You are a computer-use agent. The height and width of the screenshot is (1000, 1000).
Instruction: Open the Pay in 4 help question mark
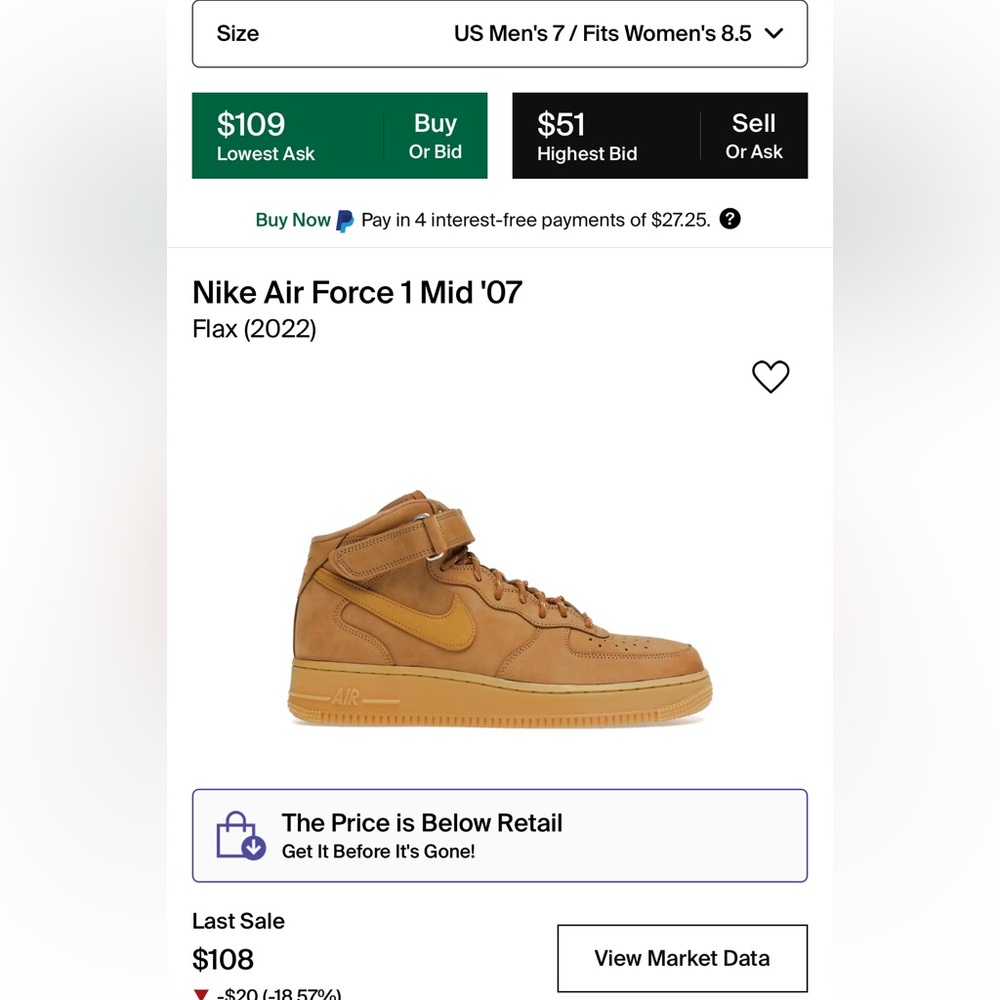[730, 219]
